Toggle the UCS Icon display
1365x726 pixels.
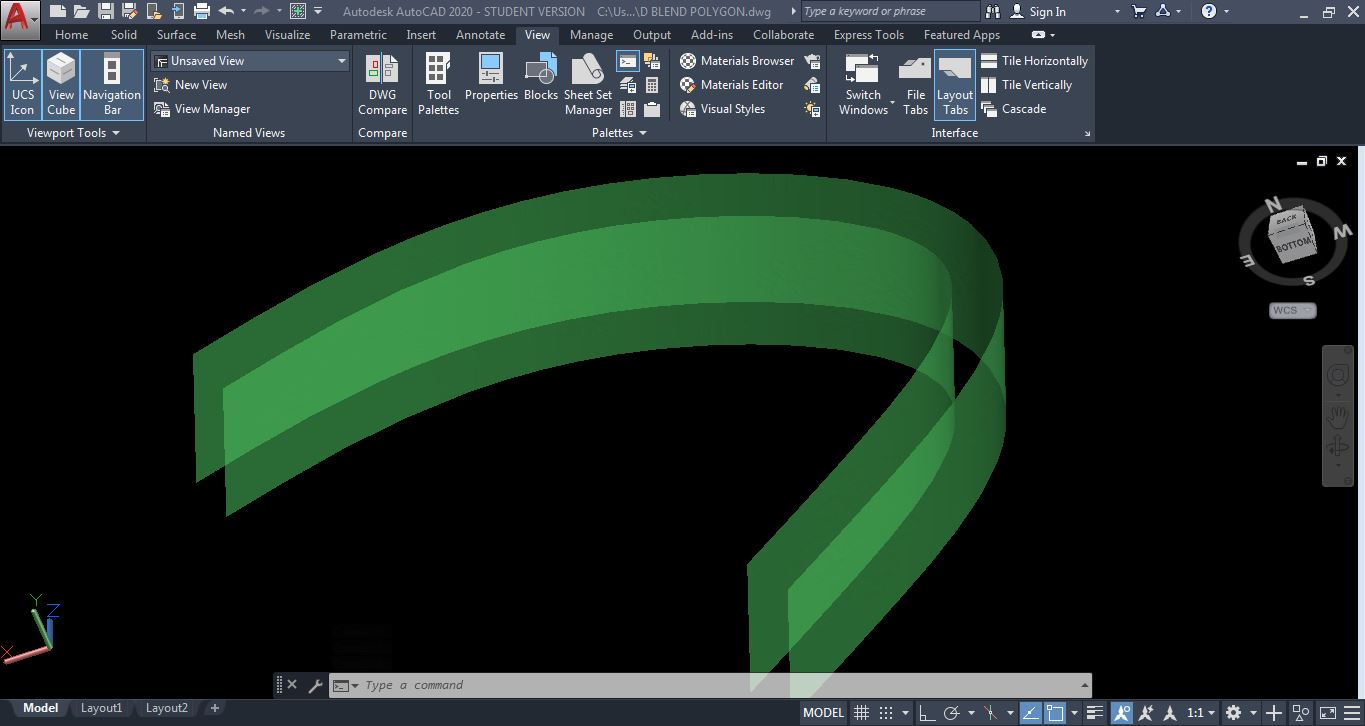(22, 85)
